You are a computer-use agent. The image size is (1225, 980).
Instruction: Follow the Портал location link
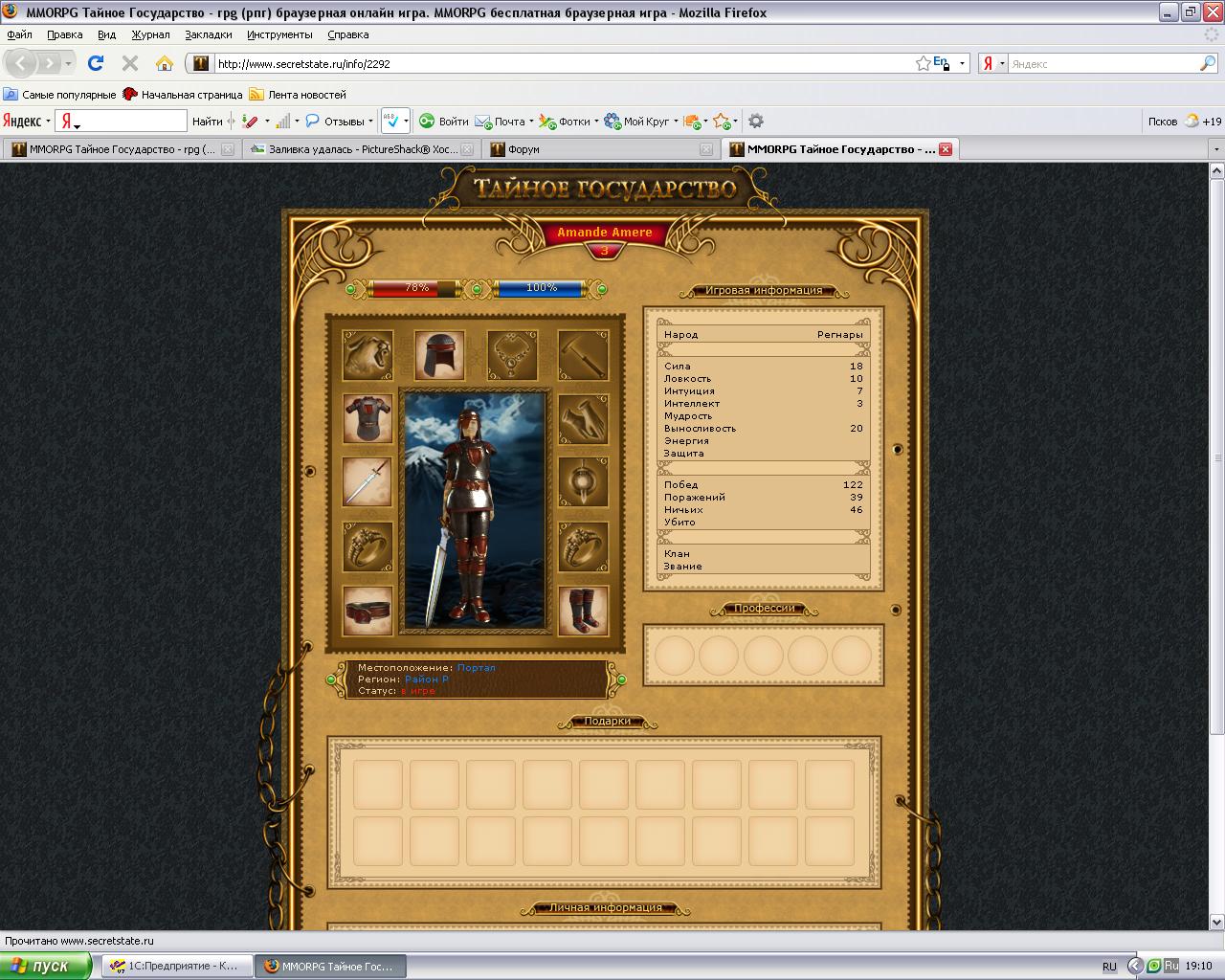click(x=477, y=668)
